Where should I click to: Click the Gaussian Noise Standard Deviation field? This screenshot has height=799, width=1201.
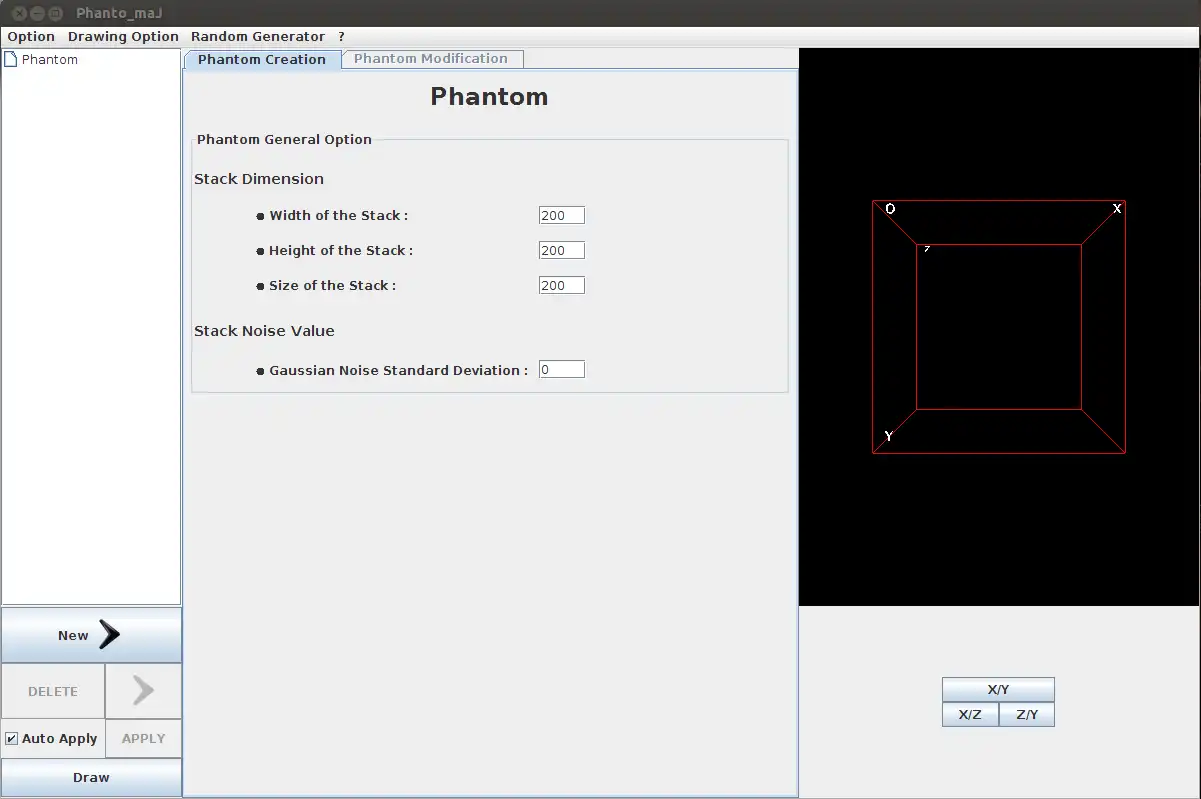561,370
